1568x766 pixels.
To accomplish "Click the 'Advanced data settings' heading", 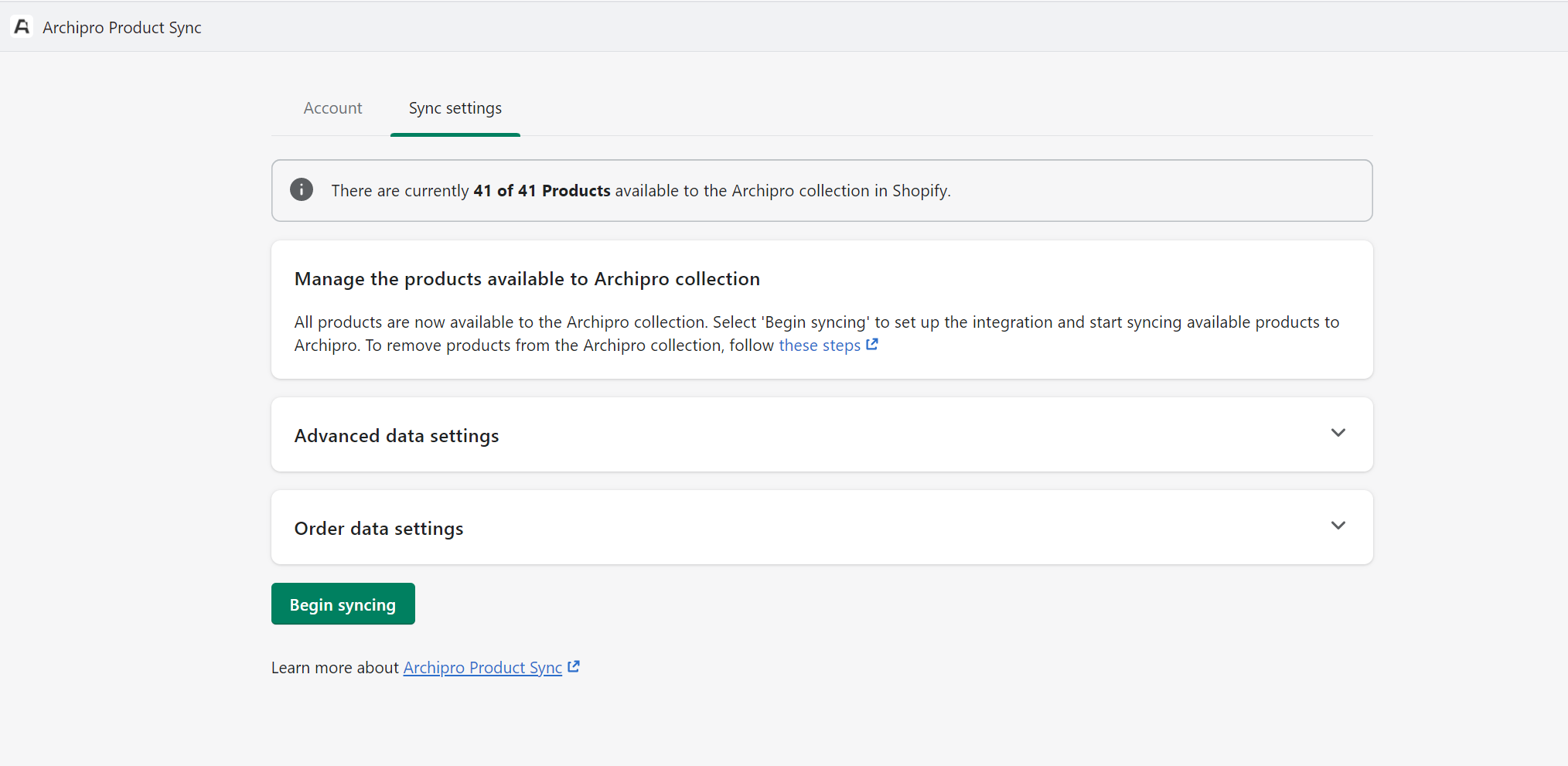I will [397, 436].
